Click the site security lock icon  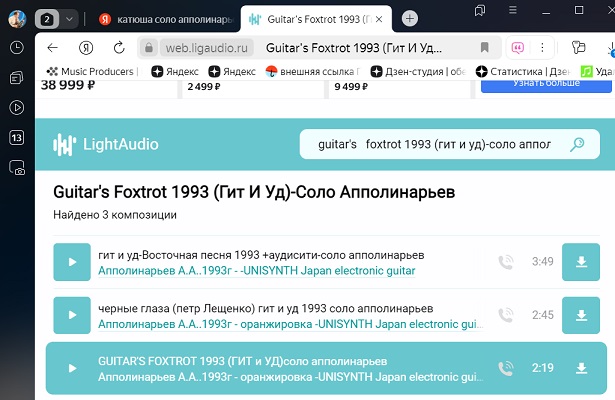(149, 48)
